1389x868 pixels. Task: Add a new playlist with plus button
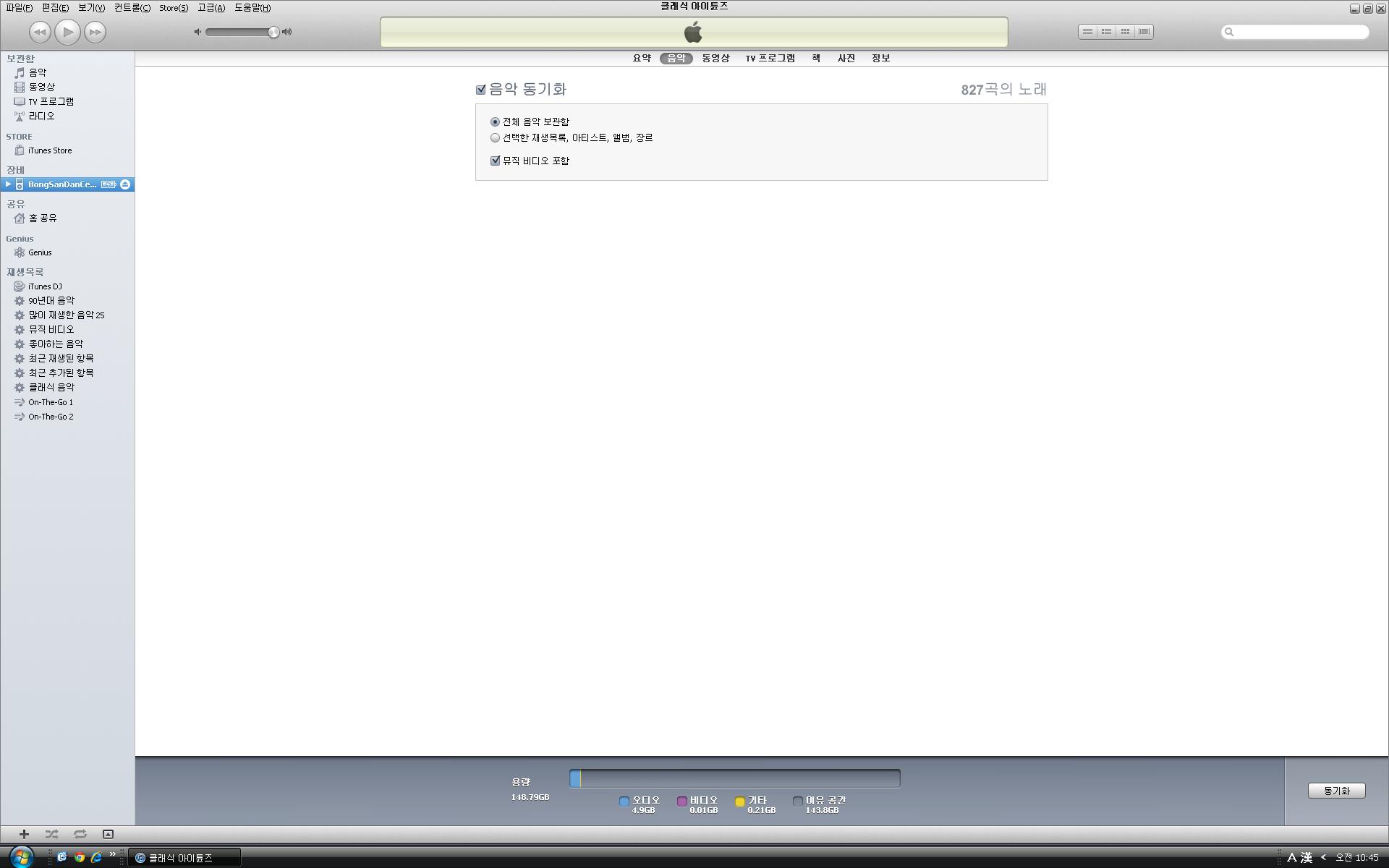coord(24,834)
